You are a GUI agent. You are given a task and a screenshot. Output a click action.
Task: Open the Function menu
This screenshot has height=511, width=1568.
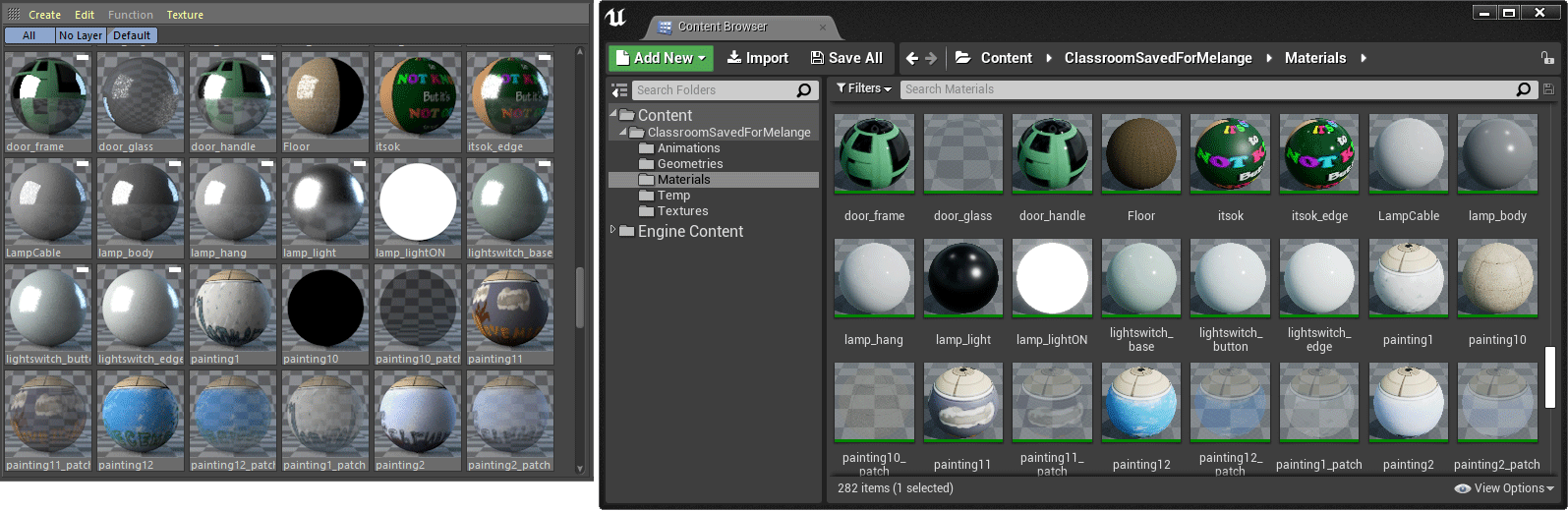[x=131, y=15]
